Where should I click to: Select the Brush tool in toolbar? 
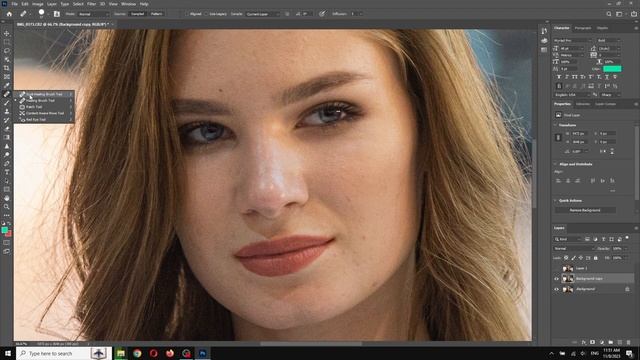pyautogui.click(x=7, y=102)
